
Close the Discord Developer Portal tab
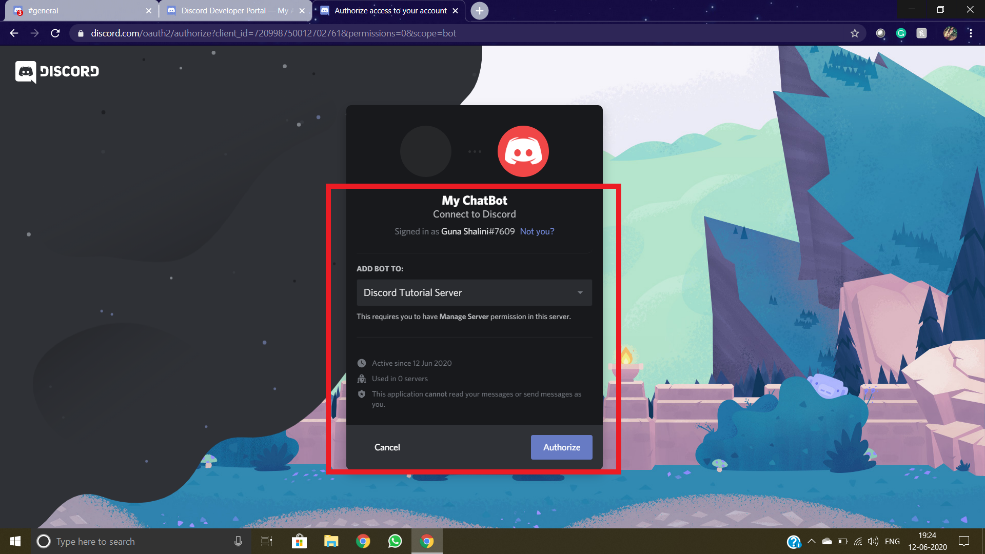302,11
